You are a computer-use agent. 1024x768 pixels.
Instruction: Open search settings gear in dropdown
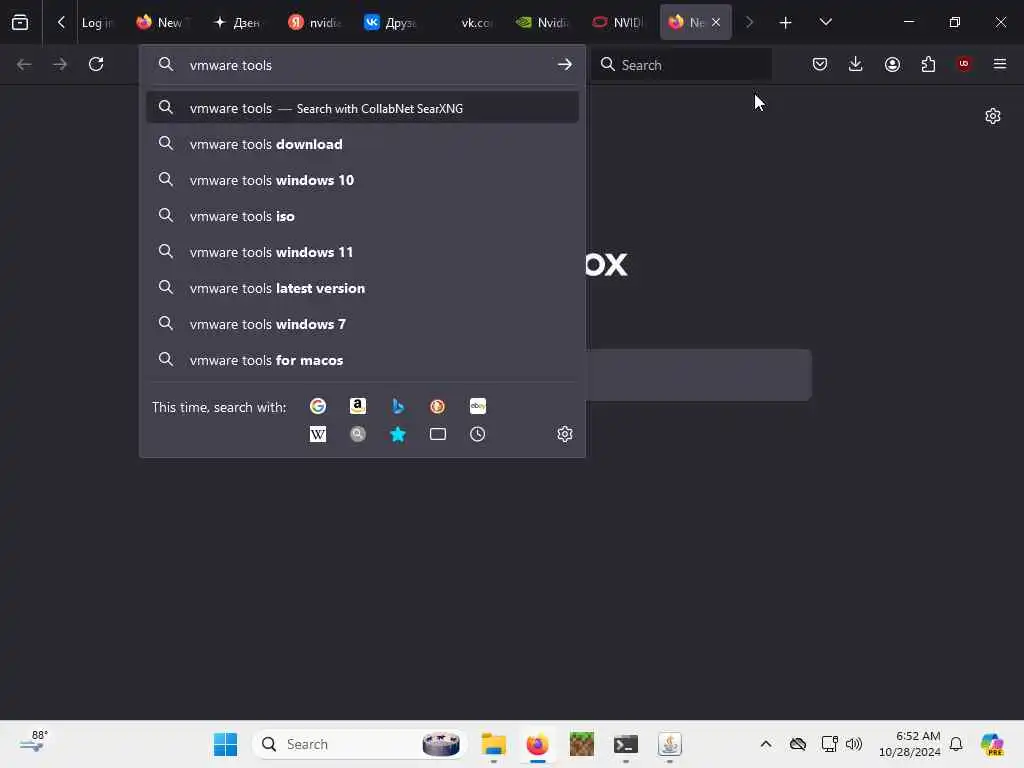(x=565, y=434)
